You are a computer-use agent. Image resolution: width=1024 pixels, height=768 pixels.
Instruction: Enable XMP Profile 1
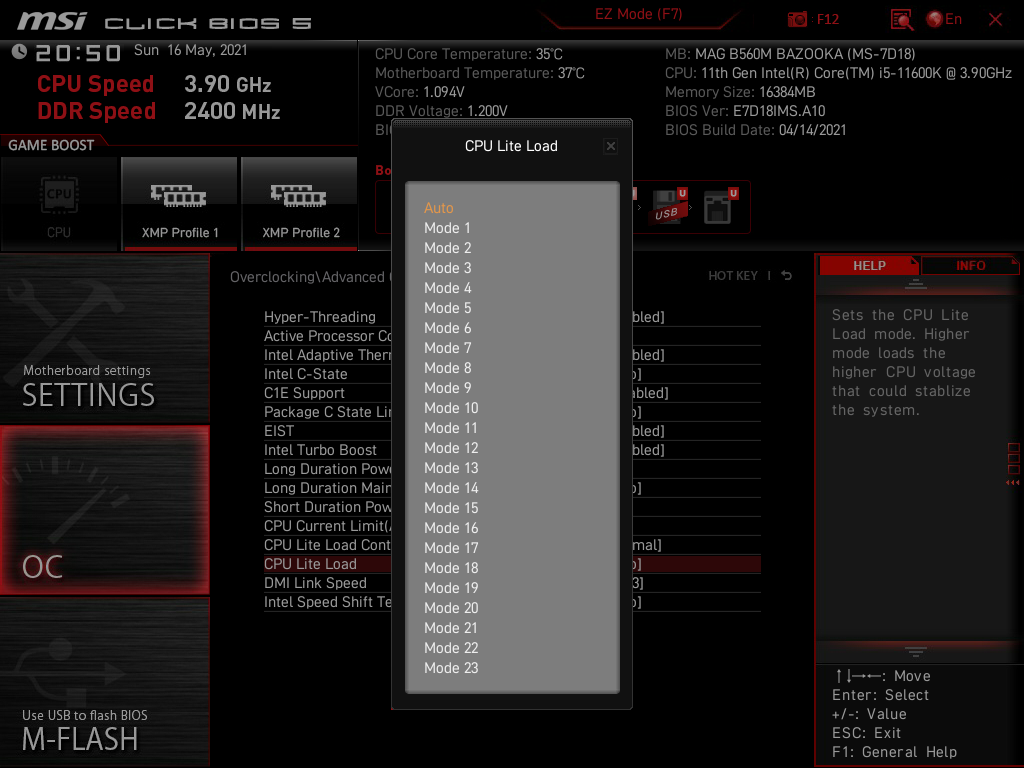point(180,204)
